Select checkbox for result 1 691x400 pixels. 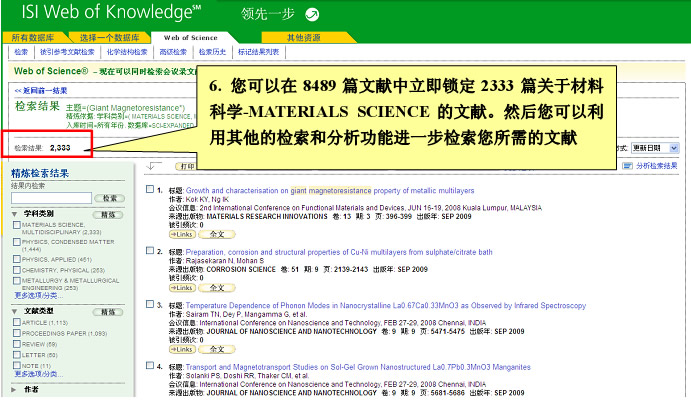pyautogui.click(x=150, y=189)
